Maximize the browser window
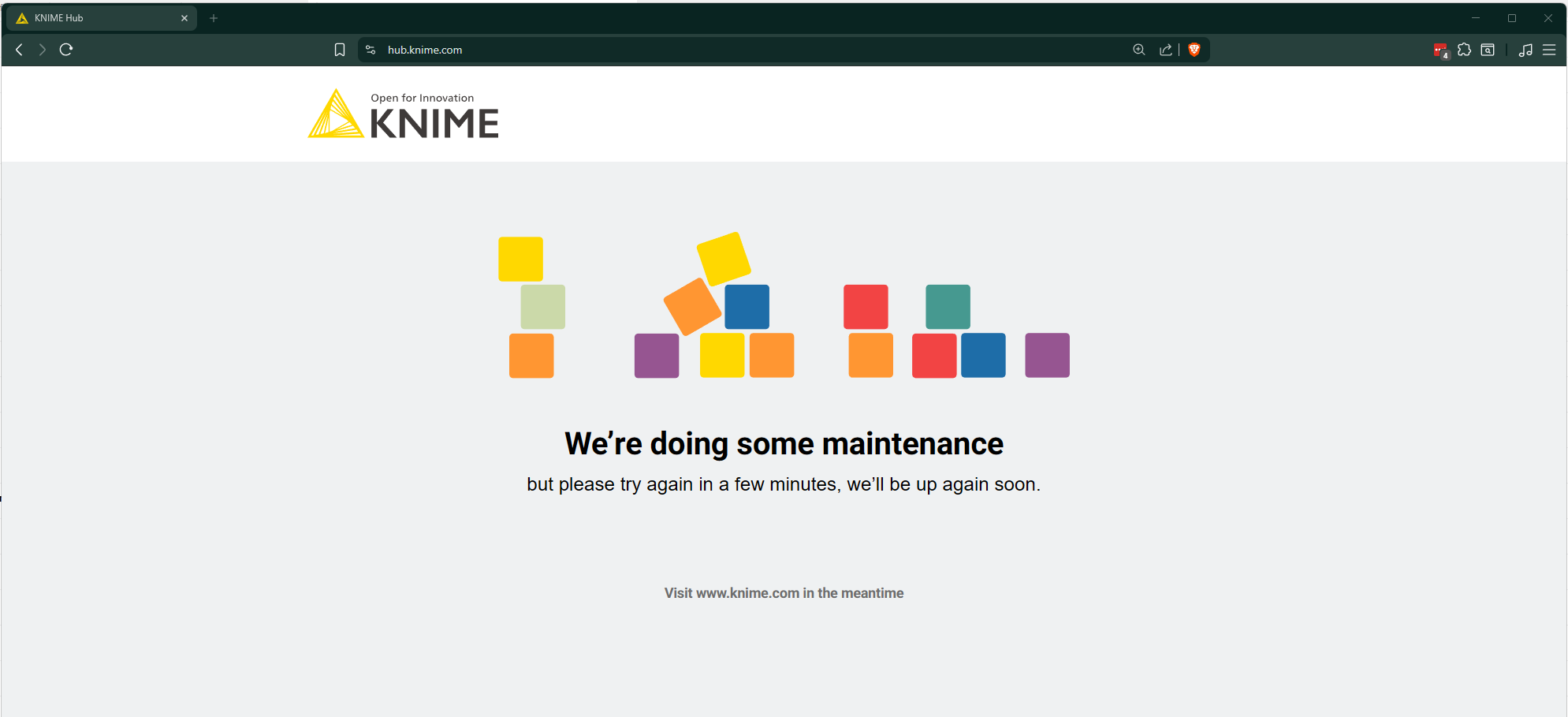Image resolution: width=1568 pixels, height=717 pixels. pyautogui.click(x=1512, y=18)
